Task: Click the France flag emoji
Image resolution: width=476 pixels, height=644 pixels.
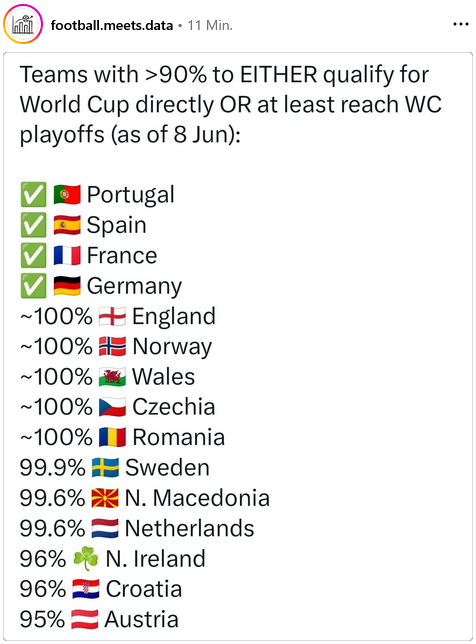Action: [x=67, y=255]
